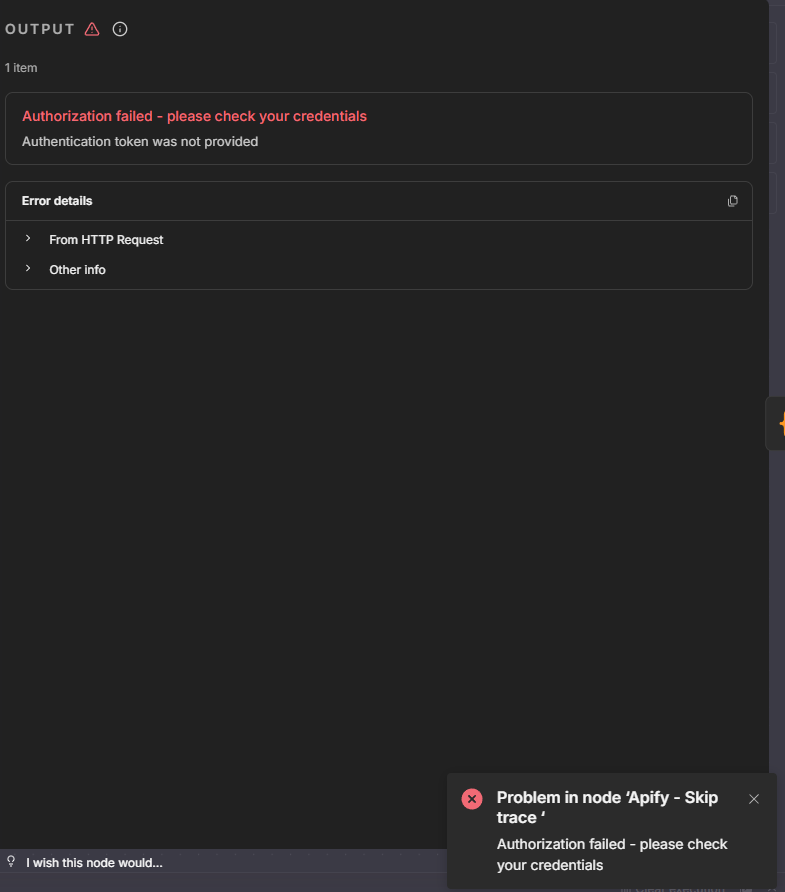This screenshot has height=892, width=785.
Task: Copy error details using the copy icon
Action: tap(733, 201)
